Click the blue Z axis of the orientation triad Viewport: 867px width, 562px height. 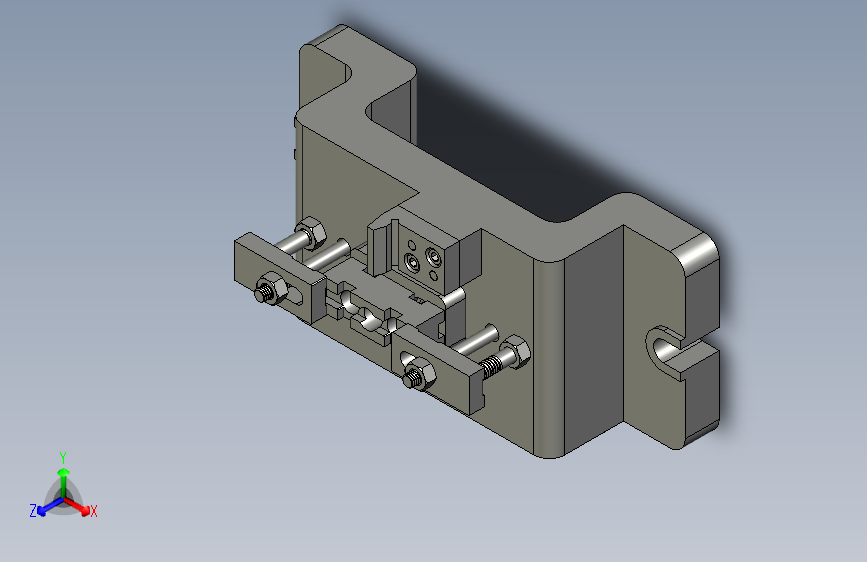(51, 506)
